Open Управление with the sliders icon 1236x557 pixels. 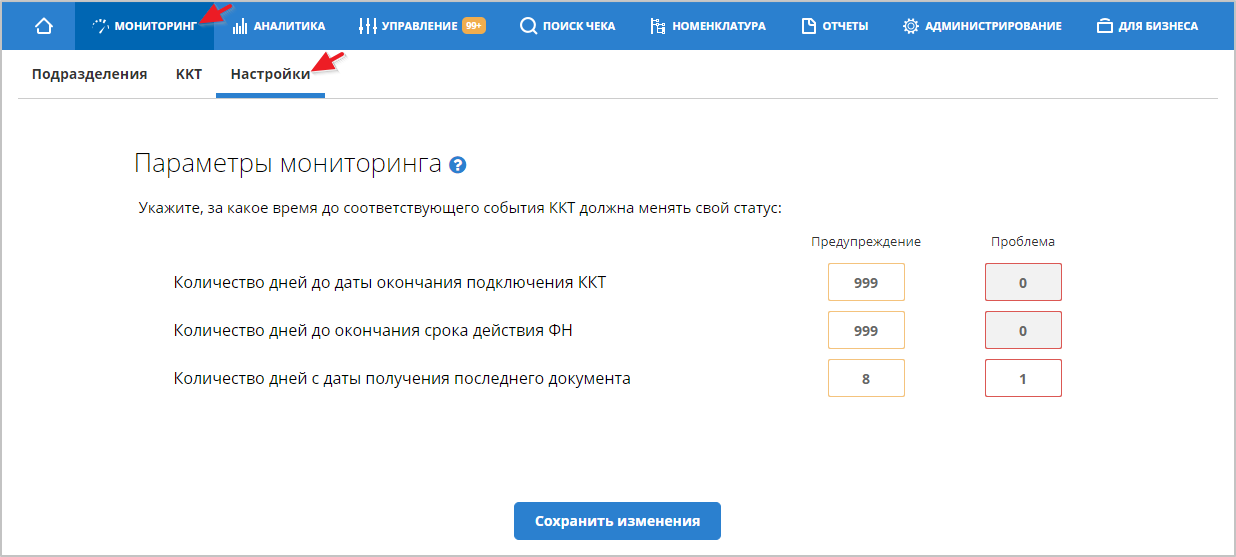click(x=421, y=26)
